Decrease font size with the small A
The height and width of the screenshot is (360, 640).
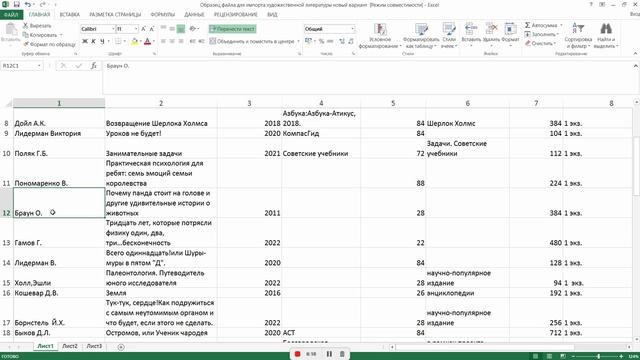click(x=151, y=29)
